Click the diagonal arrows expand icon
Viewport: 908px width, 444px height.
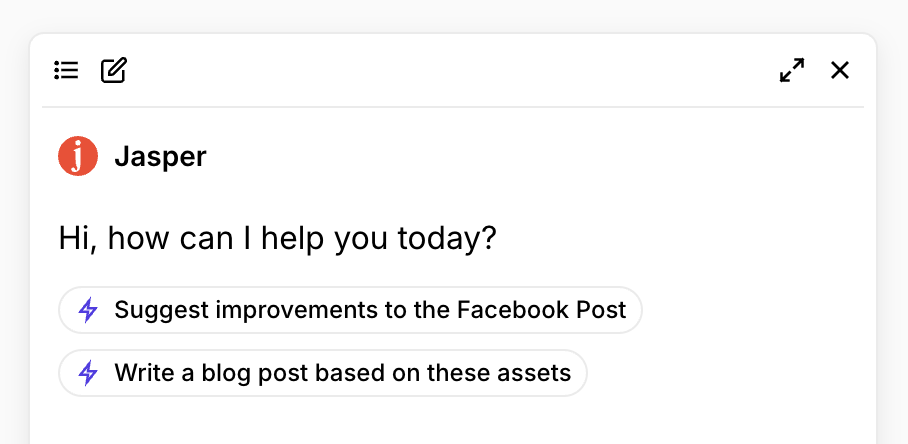tap(792, 70)
